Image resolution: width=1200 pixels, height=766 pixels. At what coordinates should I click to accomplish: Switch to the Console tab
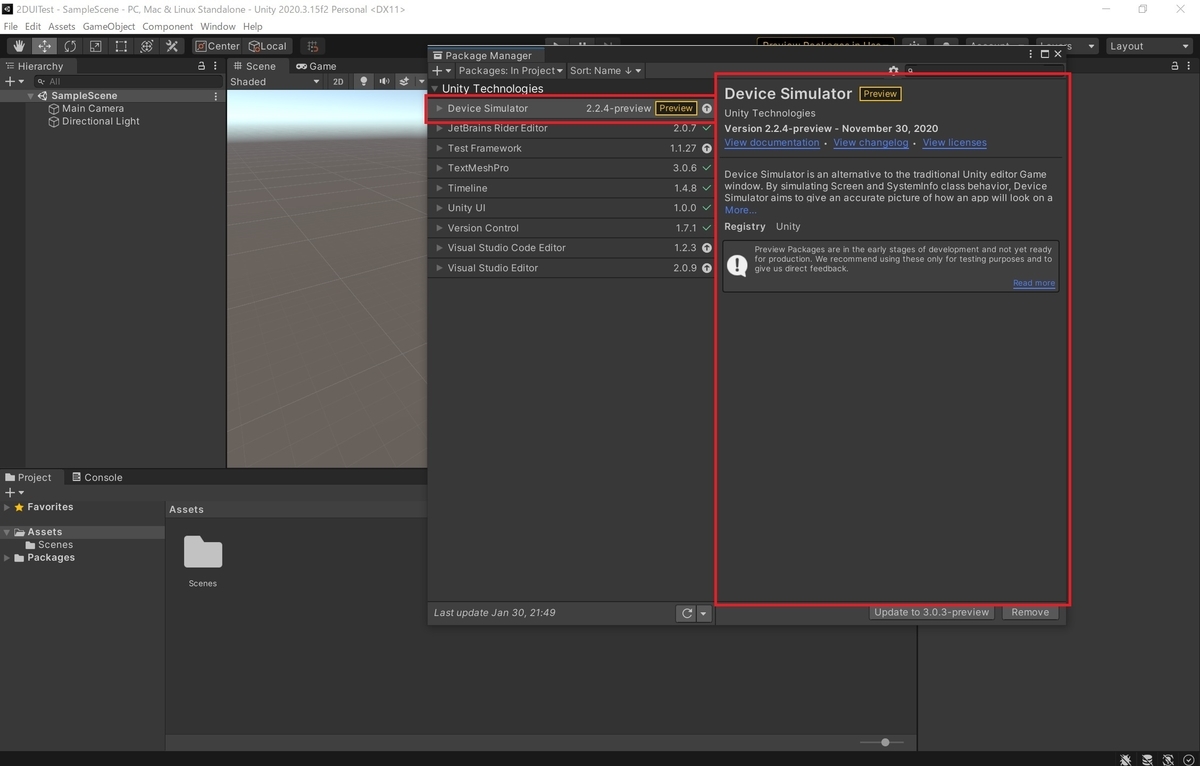point(96,477)
